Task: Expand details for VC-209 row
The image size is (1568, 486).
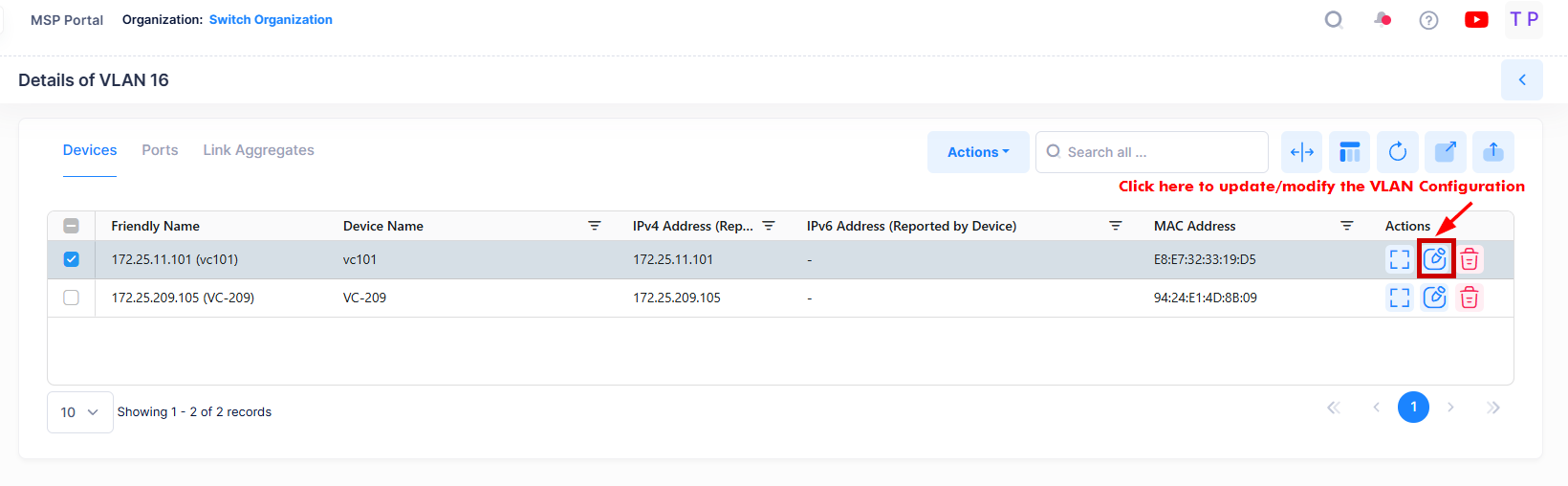Action: click(x=1400, y=298)
